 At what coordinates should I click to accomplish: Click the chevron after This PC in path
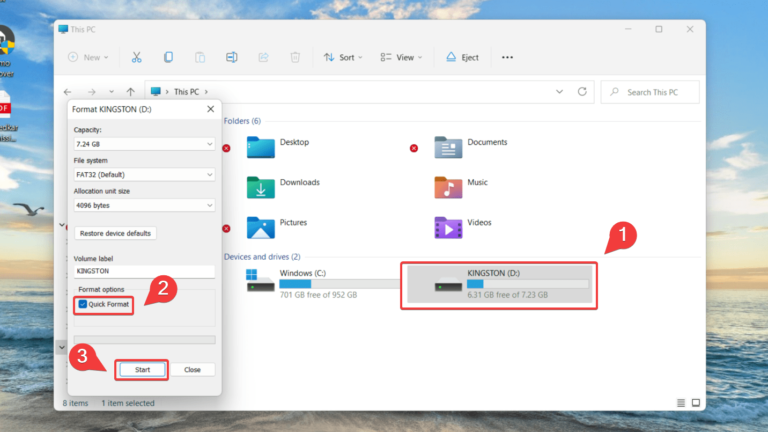pos(206,92)
